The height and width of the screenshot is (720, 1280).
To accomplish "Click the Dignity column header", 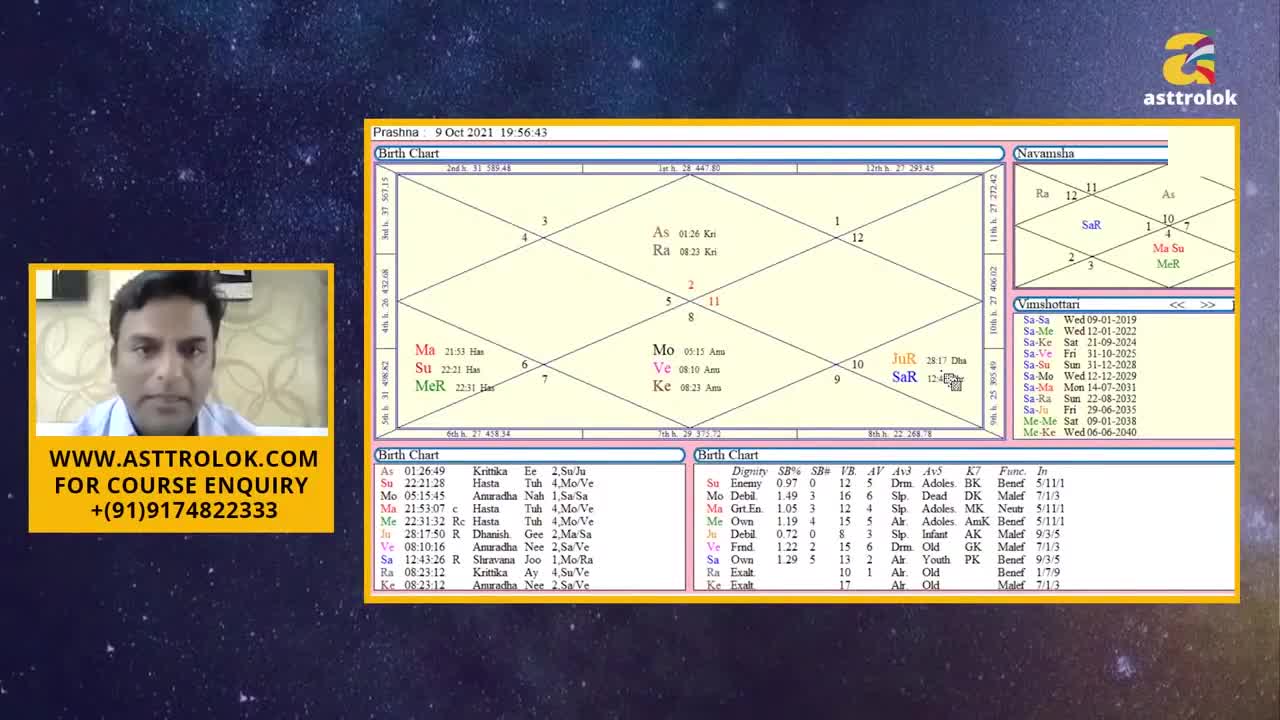I will tap(749, 471).
